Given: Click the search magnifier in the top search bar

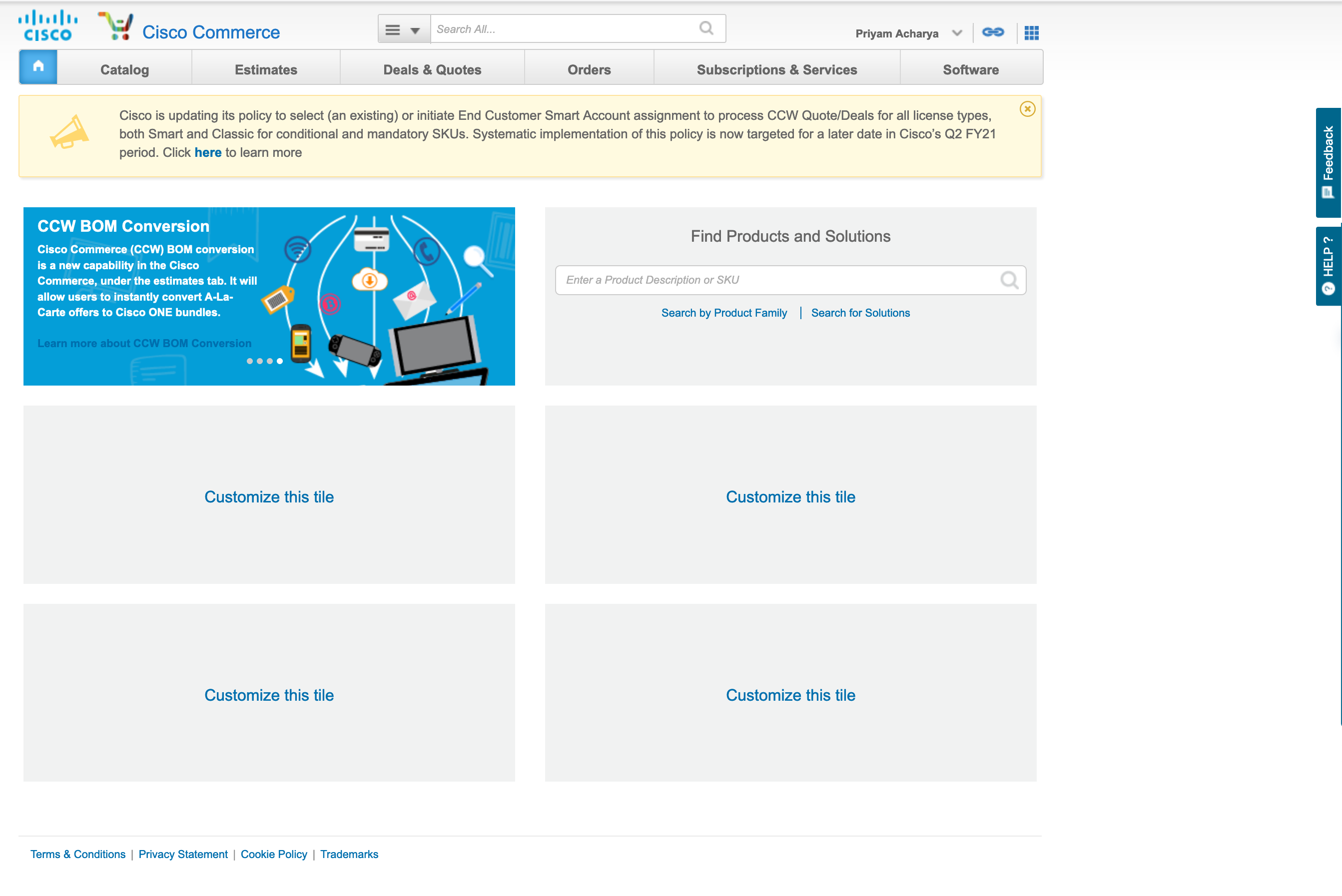Looking at the screenshot, I should (705, 28).
